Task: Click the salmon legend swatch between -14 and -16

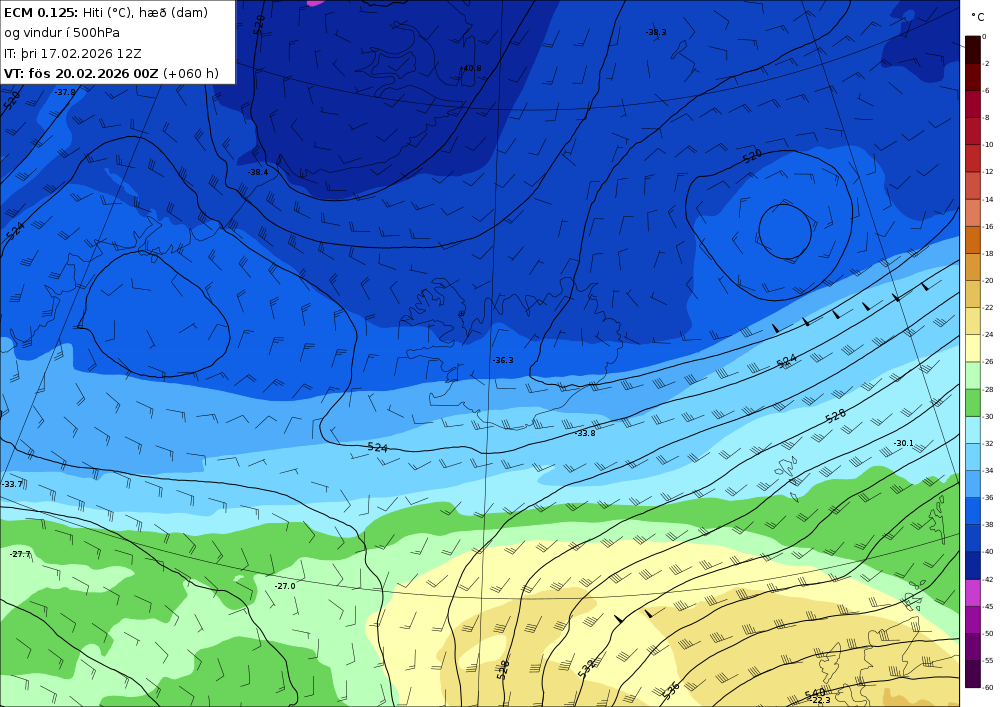Action: point(973,212)
